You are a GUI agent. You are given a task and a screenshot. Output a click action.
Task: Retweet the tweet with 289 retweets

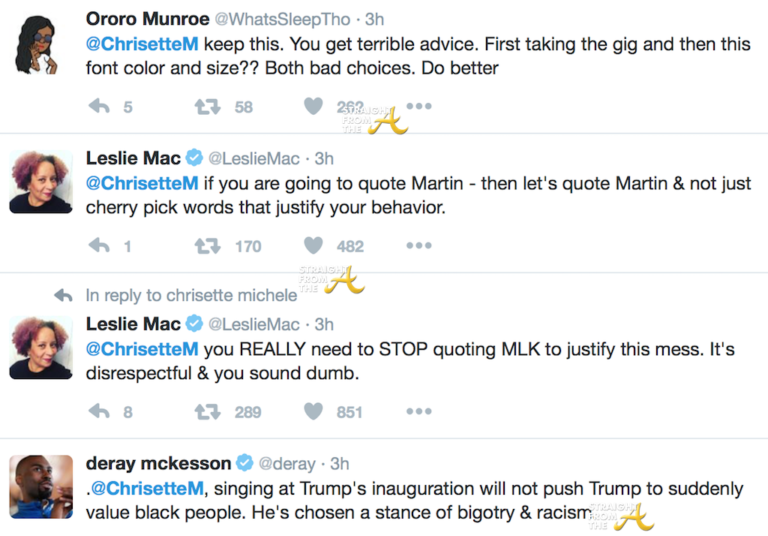click(206, 411)
